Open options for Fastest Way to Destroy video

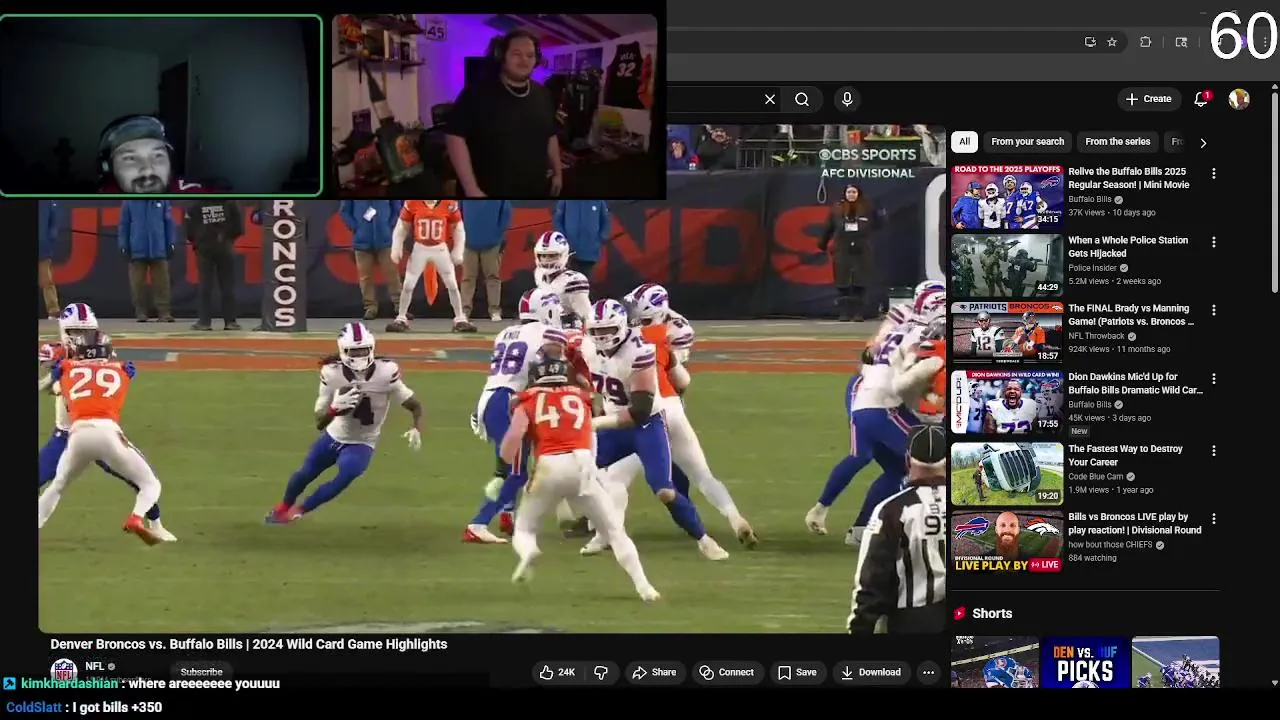(x=1214, y=451)
